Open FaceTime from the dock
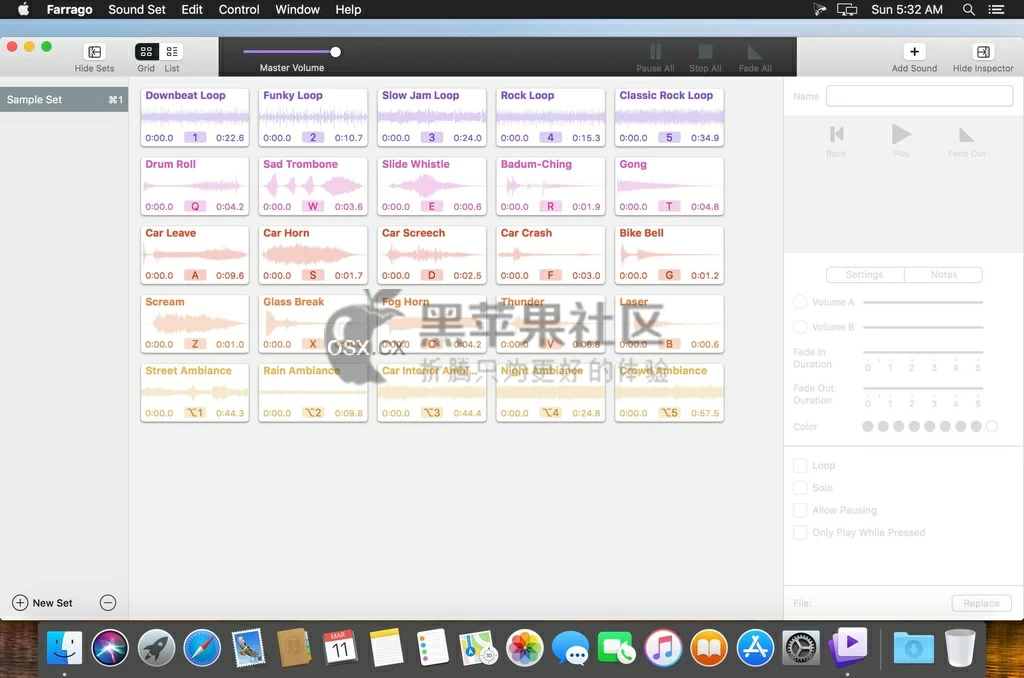This screenshot has width=1024, height=678. coord(616,648)
